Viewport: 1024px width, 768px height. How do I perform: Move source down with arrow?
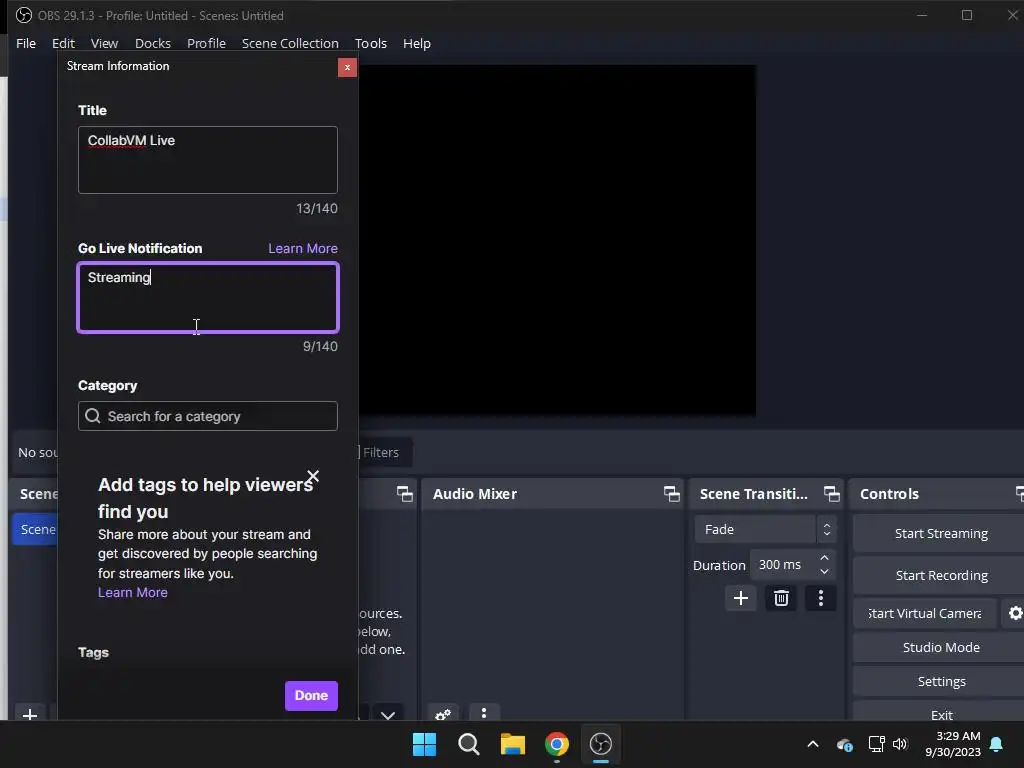coord(388,714)
